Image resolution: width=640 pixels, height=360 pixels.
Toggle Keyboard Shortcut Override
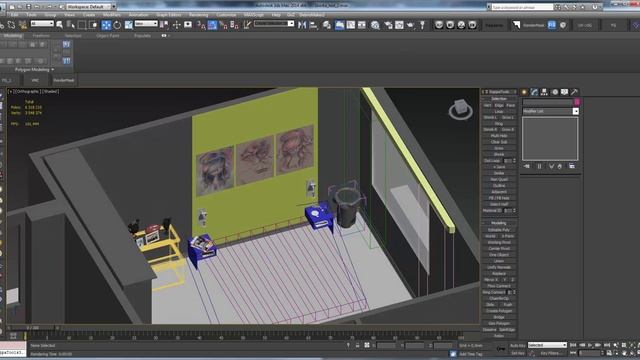(188, 25)
